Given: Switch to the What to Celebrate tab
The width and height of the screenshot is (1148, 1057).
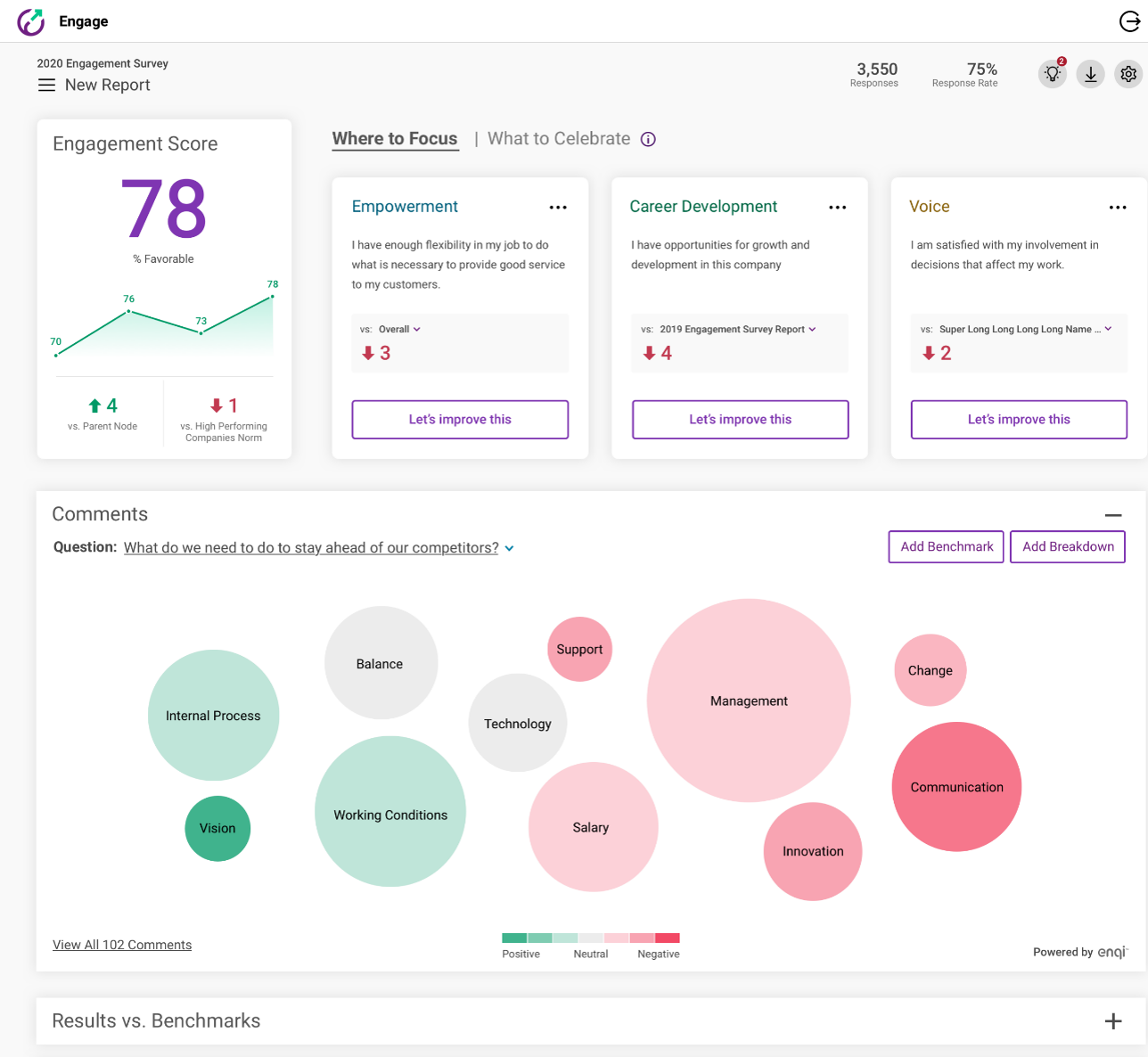Looking at the screenshot, I should 559,138.
